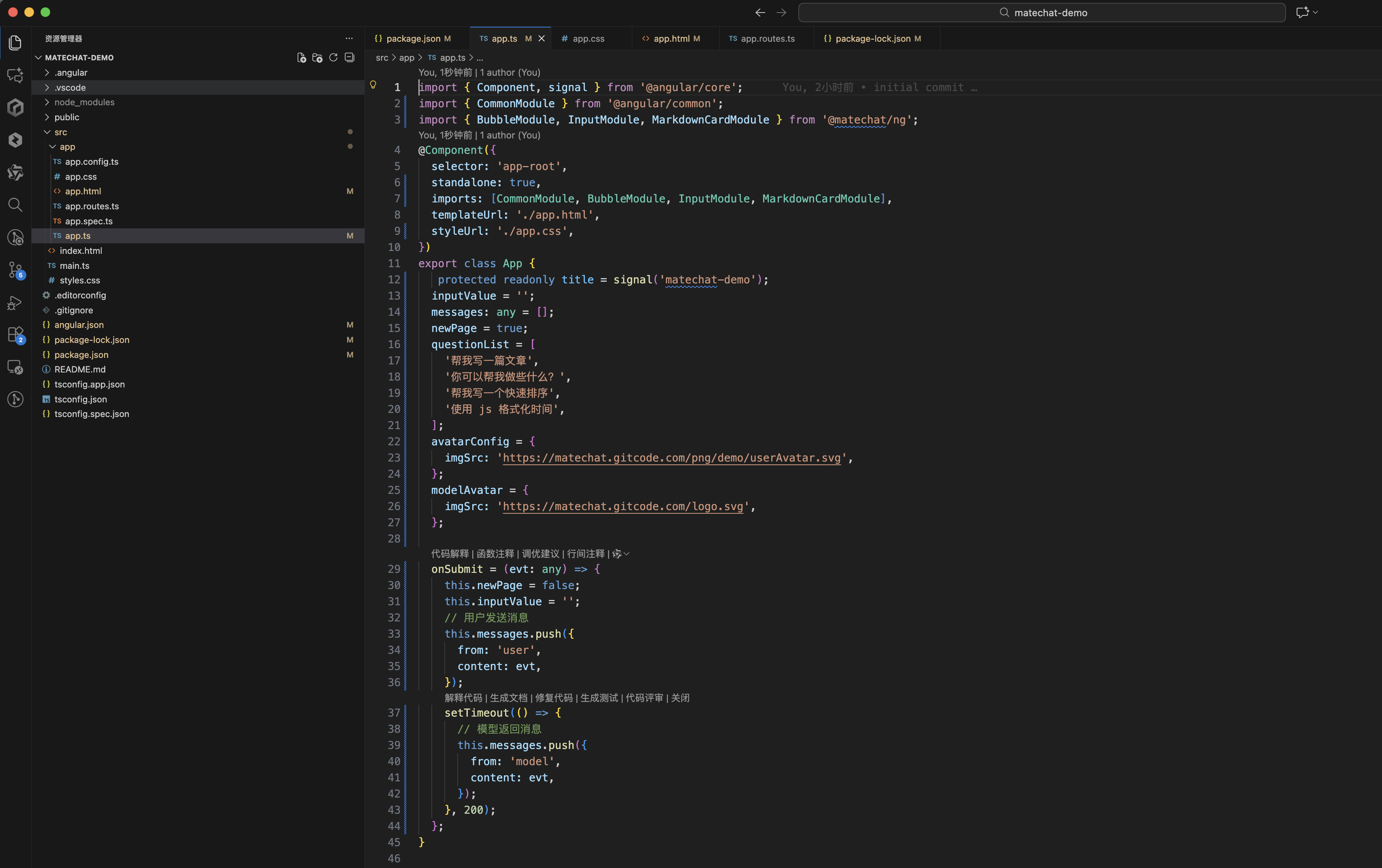Viewport: 1382px width, 868px height.
Task: Switch to the package-lock.json tab
Action: point(872,38)
